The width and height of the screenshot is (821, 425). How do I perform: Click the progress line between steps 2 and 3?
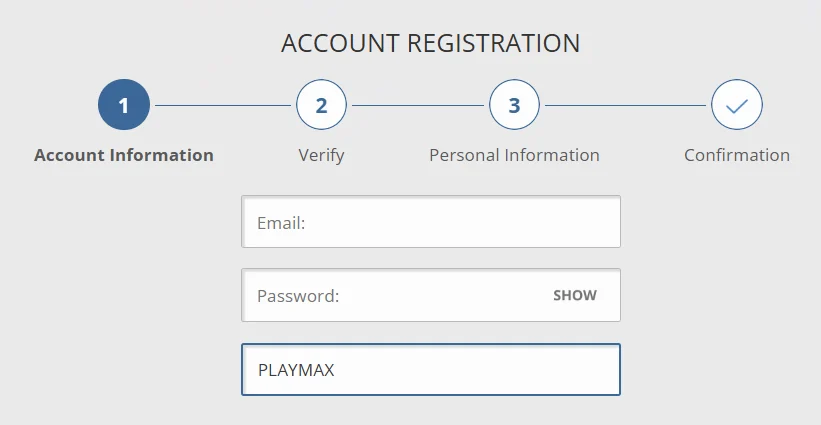[418, 105]
